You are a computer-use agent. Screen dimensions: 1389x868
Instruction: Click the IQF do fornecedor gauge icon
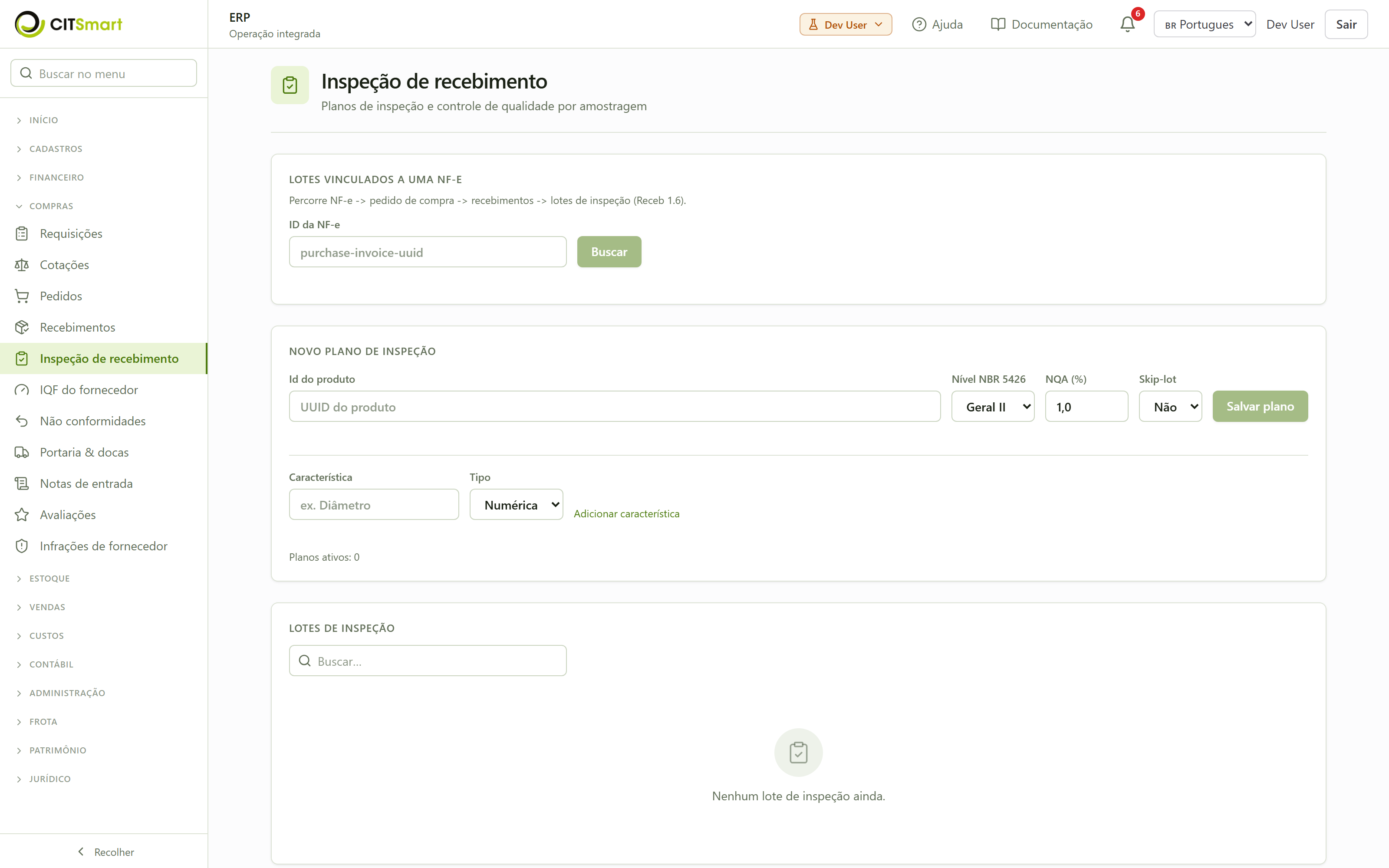22,390
